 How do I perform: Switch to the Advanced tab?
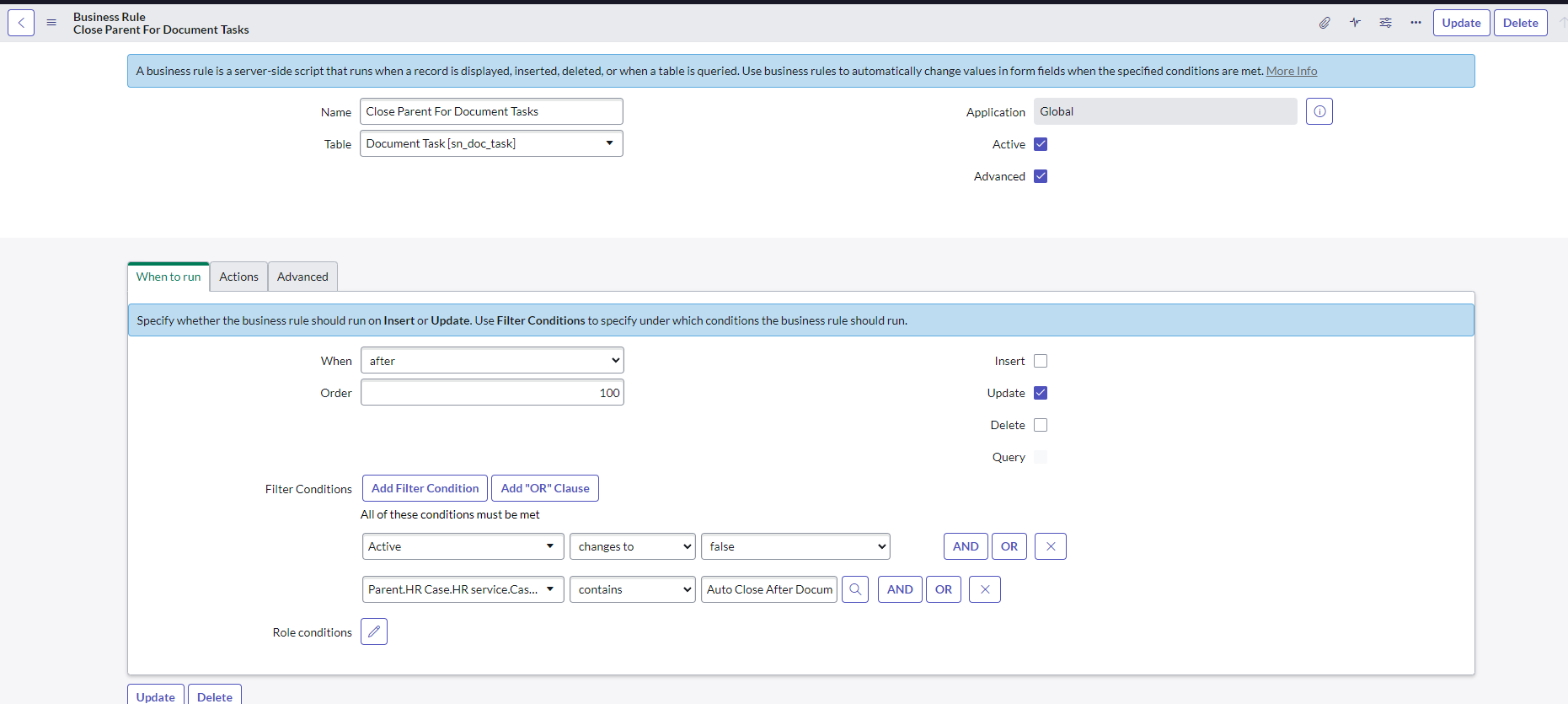click(302, 277)
